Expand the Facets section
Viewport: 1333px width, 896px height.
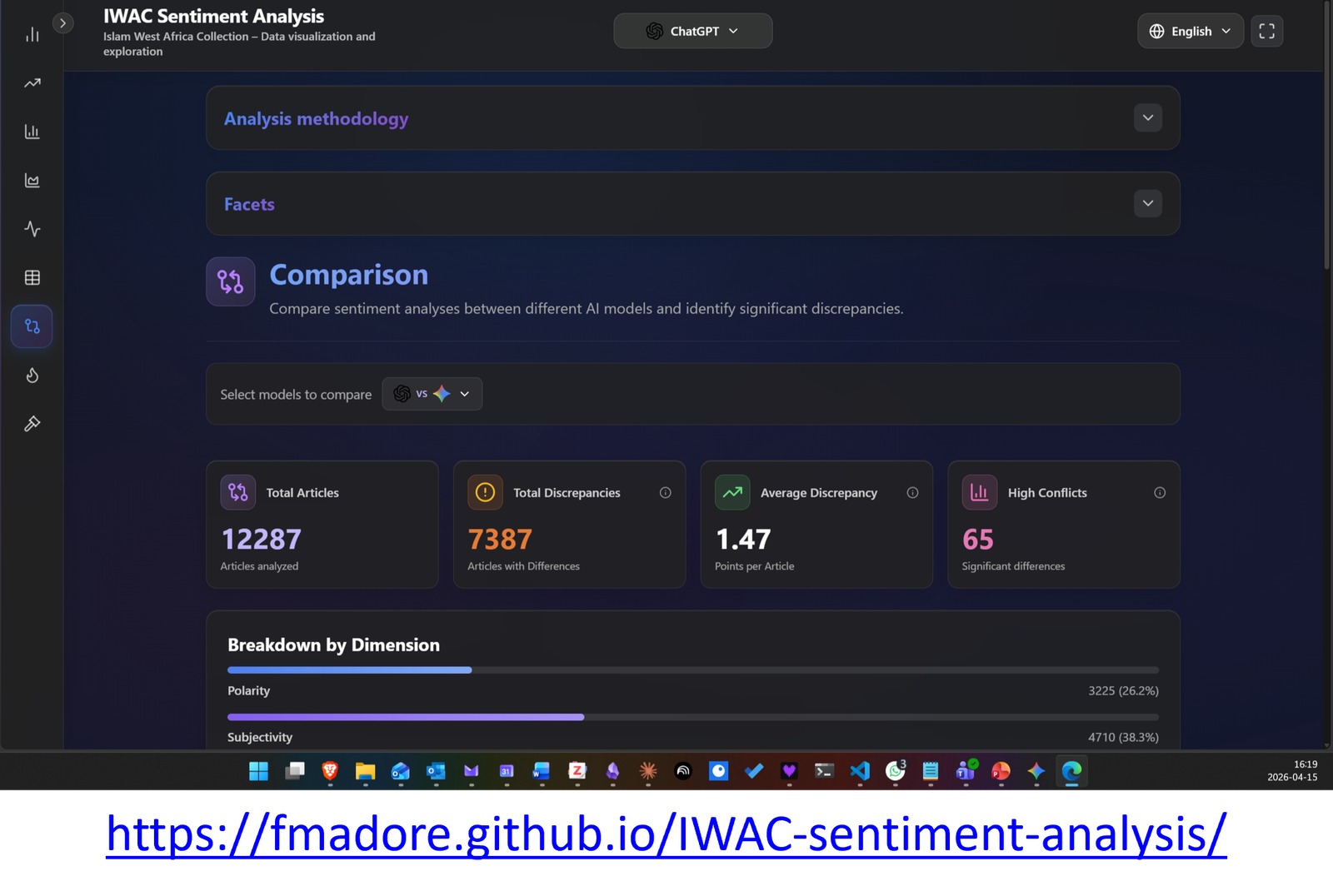click(x=1147, y=203)
